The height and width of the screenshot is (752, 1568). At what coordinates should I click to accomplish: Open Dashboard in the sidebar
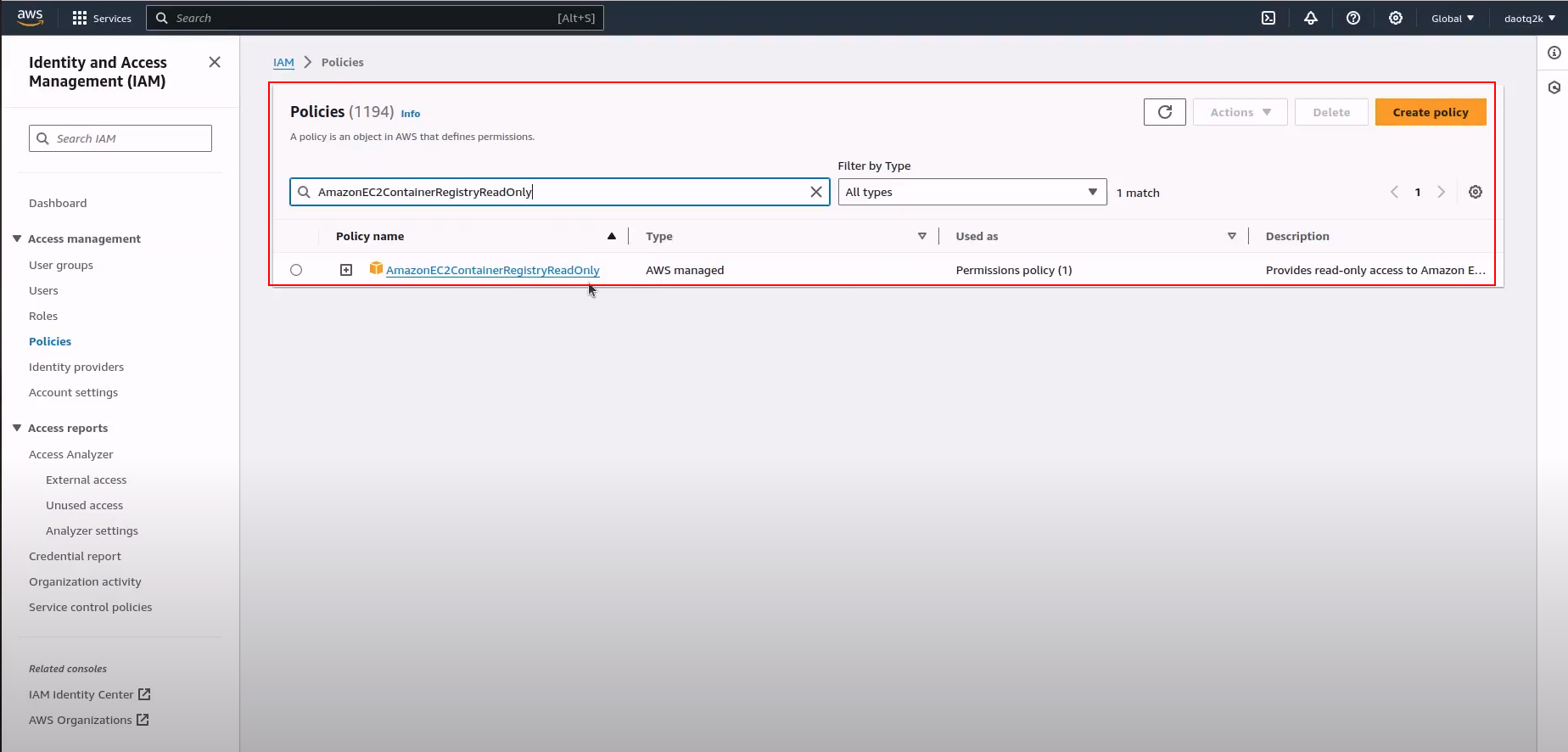[58, 203]
